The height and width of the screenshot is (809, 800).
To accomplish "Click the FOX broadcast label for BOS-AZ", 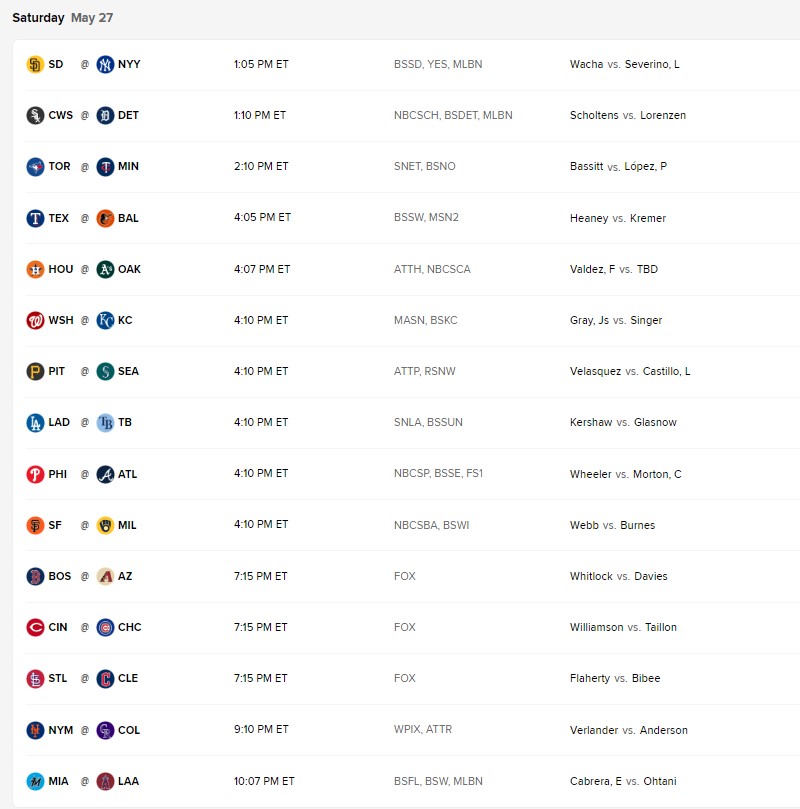I will [x=405, y=576].
